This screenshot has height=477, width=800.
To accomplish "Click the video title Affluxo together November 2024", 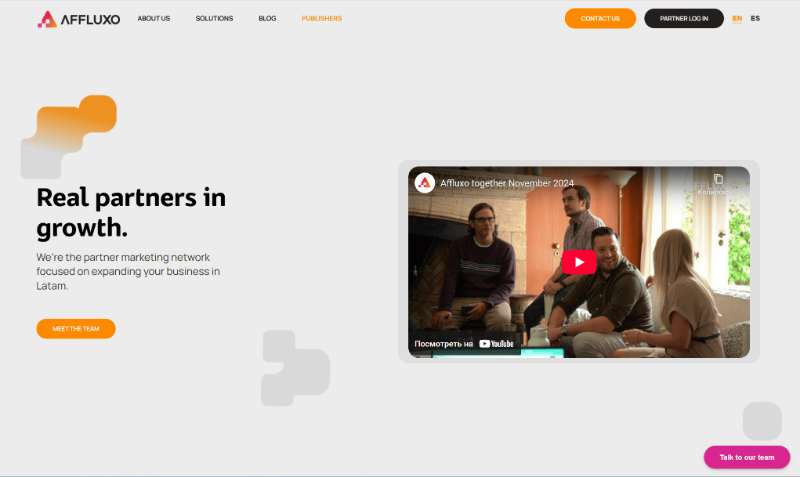I will [507, 183].
